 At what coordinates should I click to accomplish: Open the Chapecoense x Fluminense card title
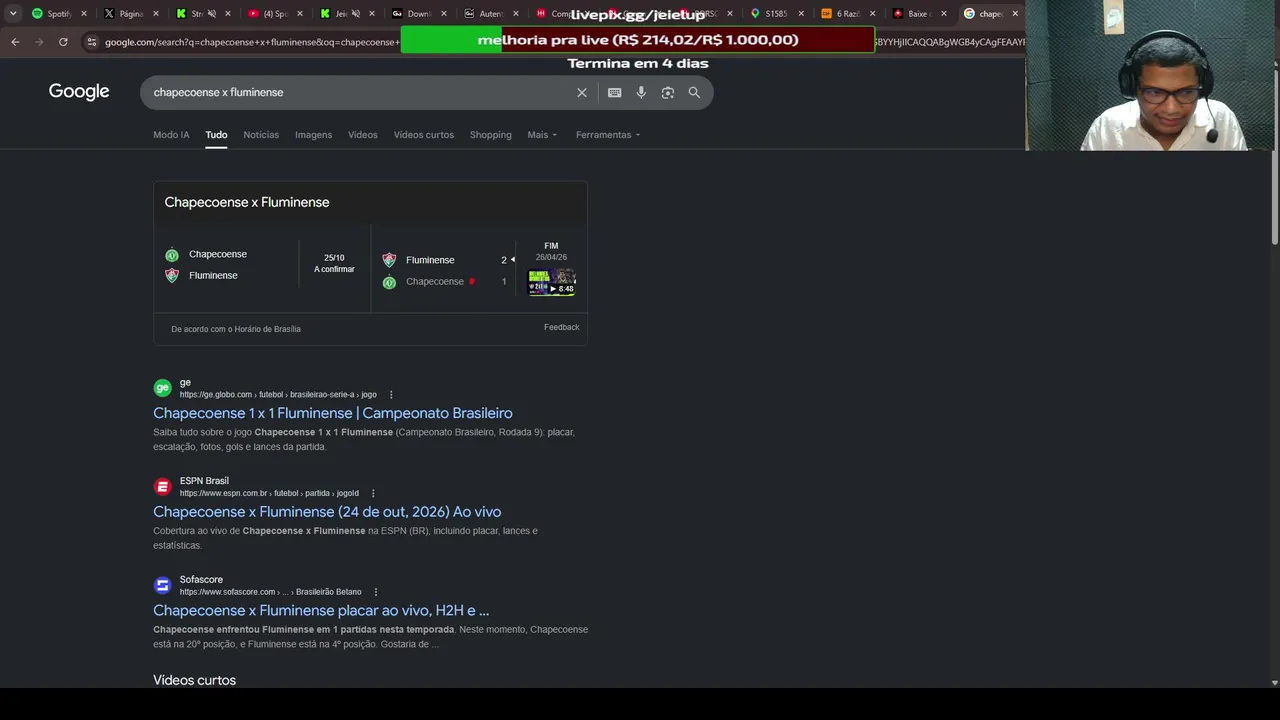point(247,202)
